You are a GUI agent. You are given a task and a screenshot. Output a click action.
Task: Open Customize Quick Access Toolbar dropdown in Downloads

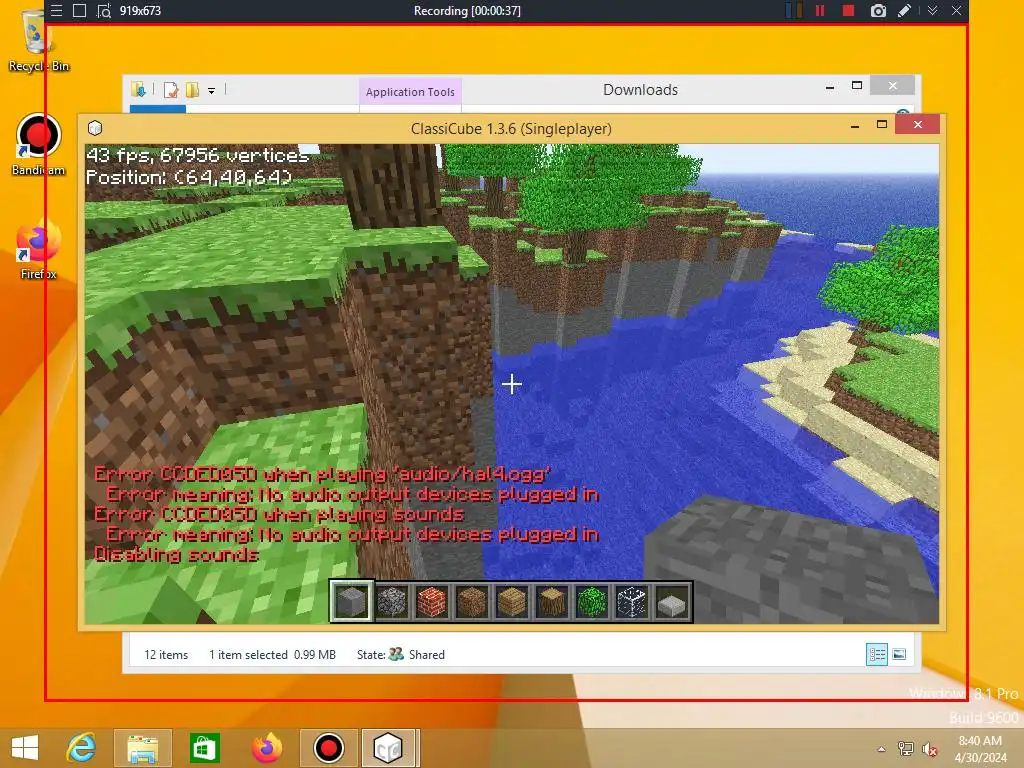(212, 91)
